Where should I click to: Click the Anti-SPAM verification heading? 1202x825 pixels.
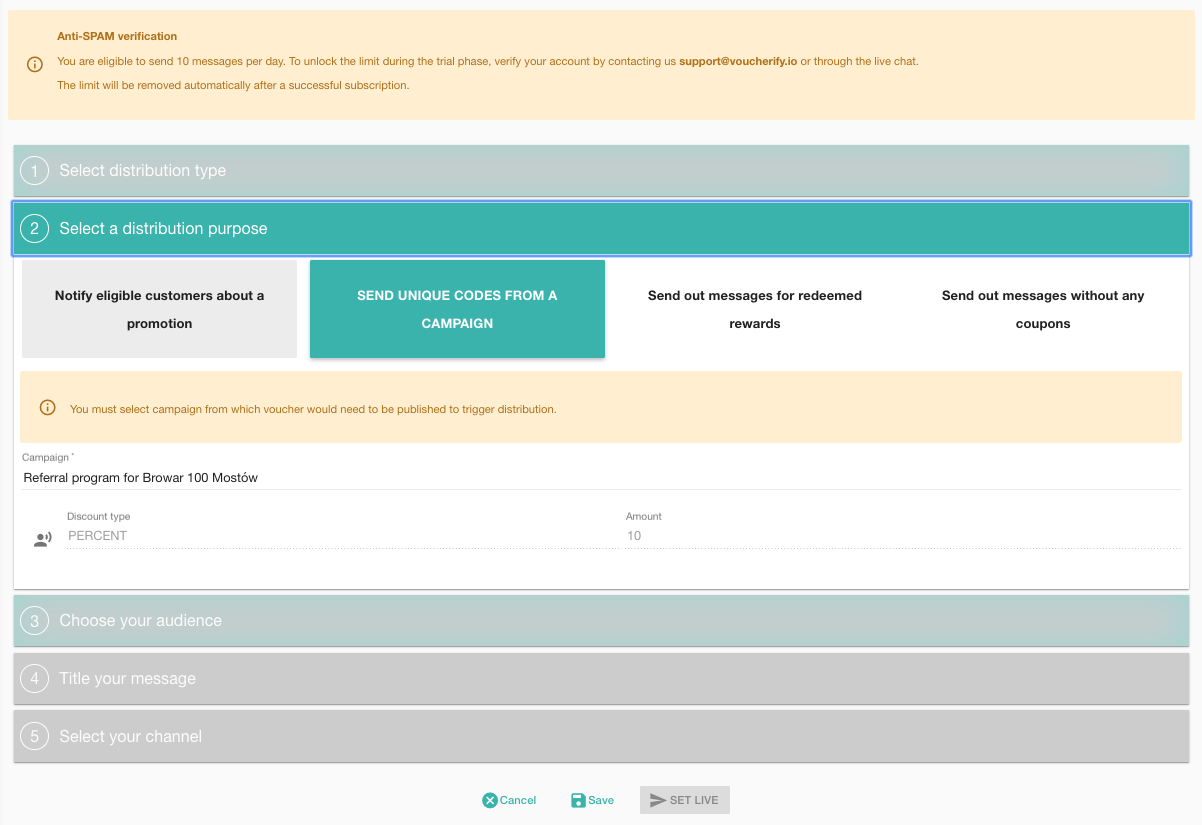click(x=117, y=36)
